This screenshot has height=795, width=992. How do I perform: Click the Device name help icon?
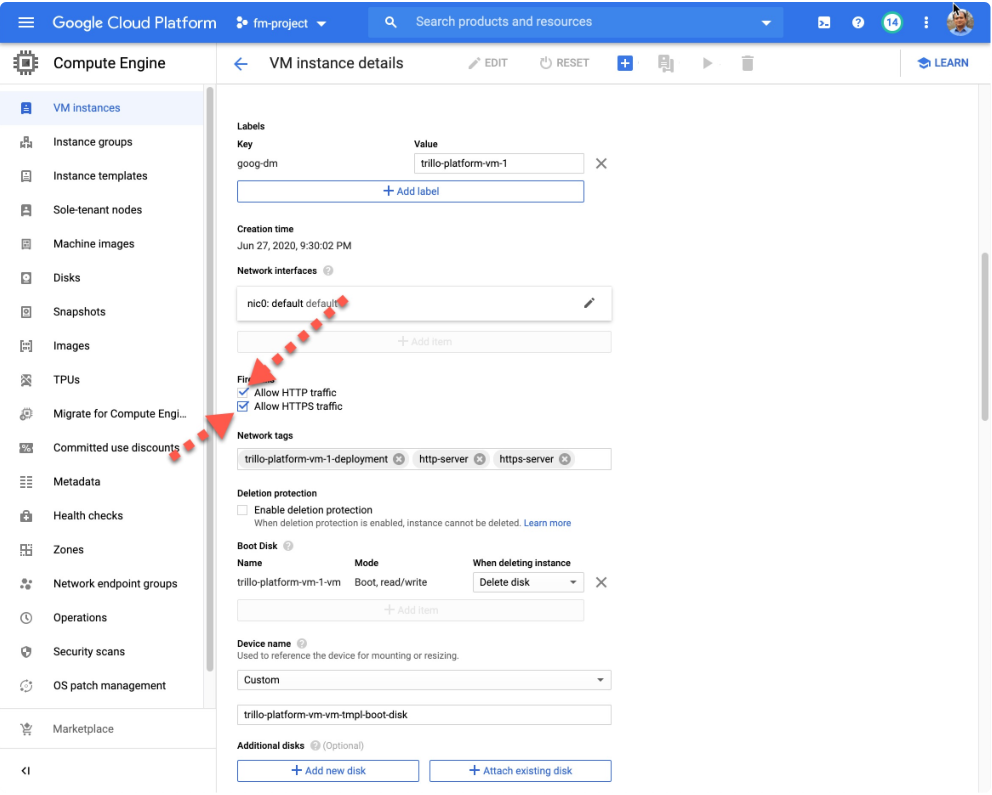[x=302, y=644]
